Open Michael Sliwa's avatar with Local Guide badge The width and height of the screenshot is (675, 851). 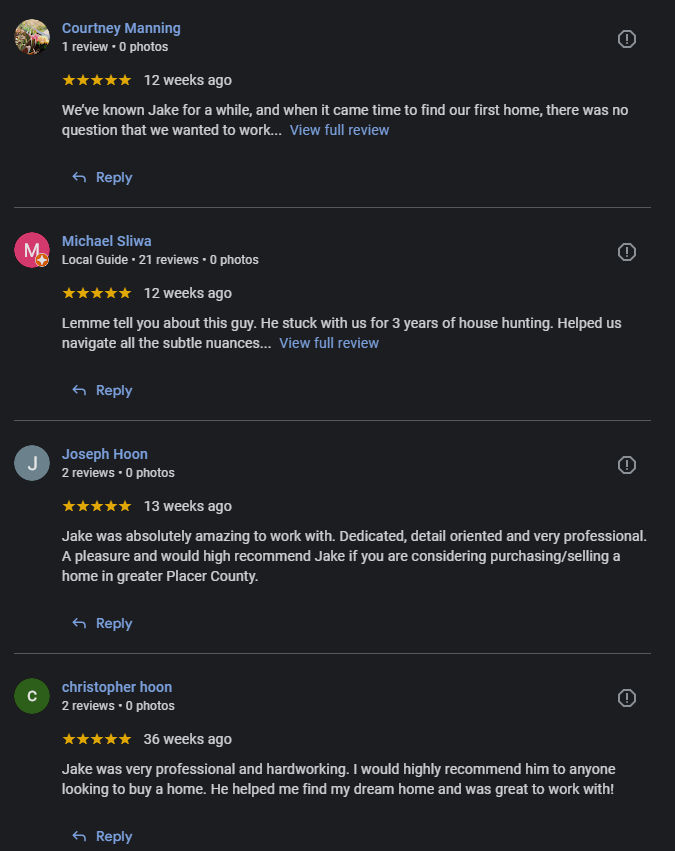[32, 250]
